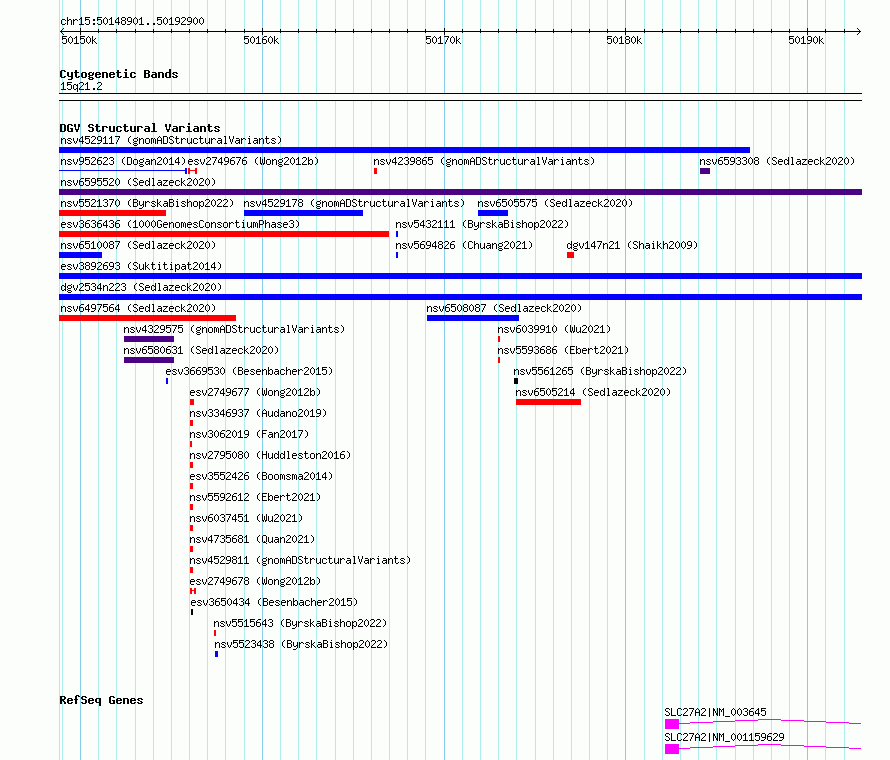Open nsv5694826 (Chuang2021) variant
Screen dimensions: 890x760
tap(464, 245)
